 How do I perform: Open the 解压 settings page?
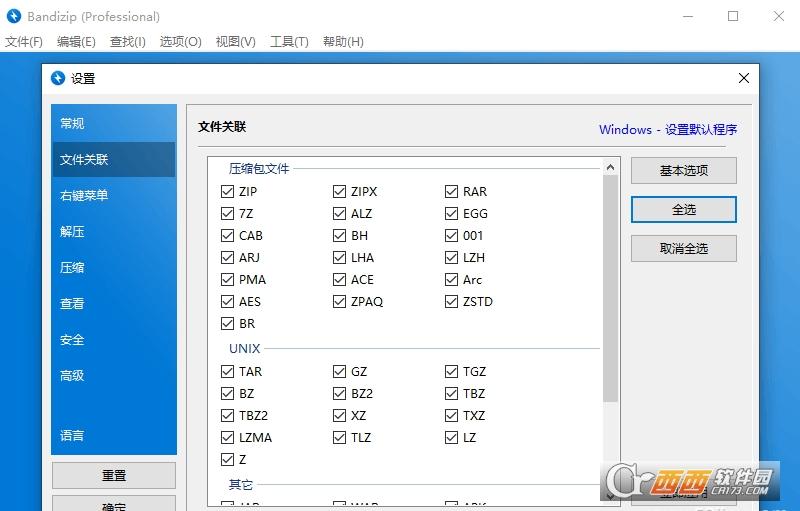[114, 232]
